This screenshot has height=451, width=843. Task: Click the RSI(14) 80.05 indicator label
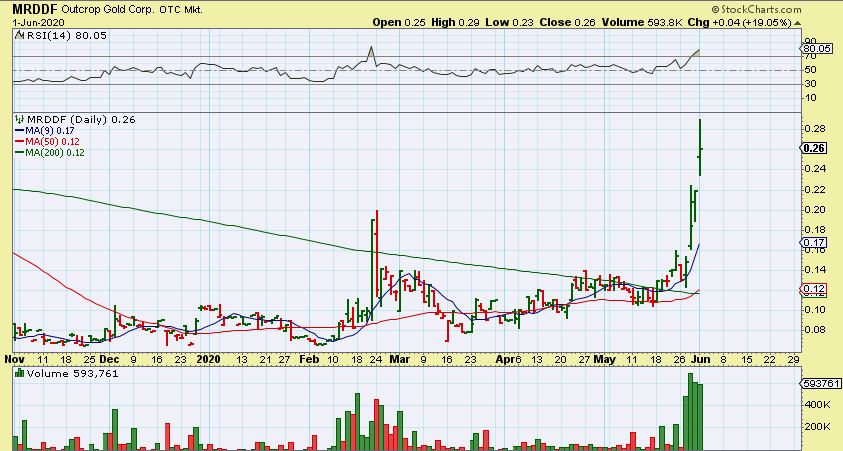pos(66,35)
